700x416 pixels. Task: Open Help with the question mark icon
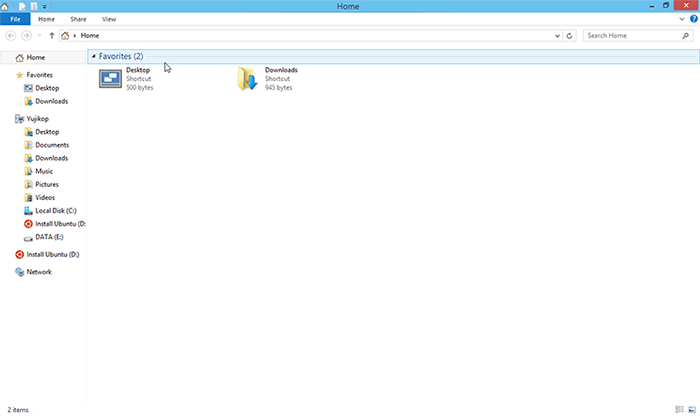coord(694,19)
